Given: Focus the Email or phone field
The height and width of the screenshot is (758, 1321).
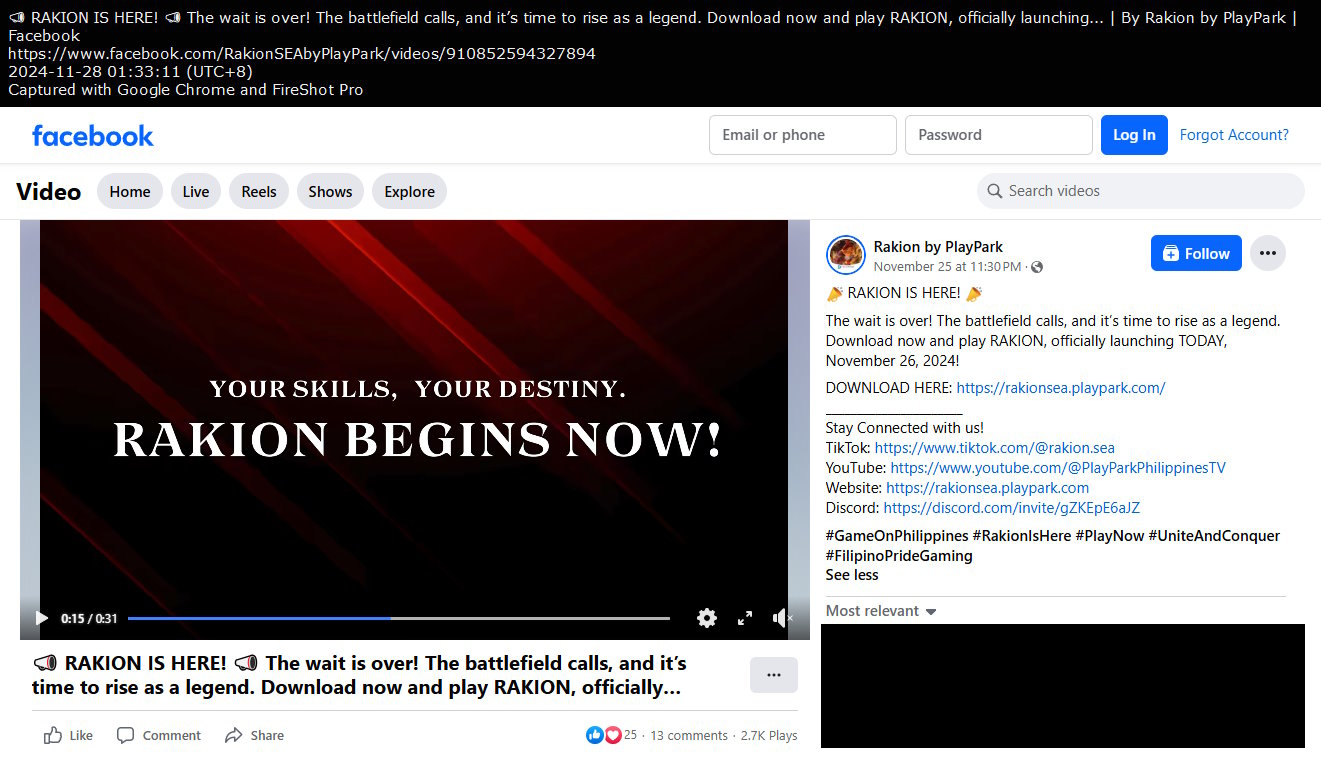Looking at the screenshot, I should [803, 135].
